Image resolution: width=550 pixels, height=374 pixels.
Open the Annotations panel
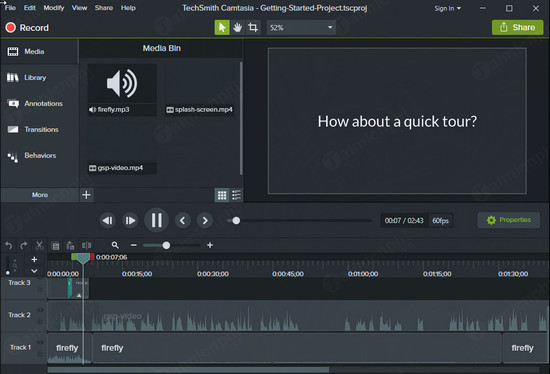pyautogui.click(x=39, y=103)
